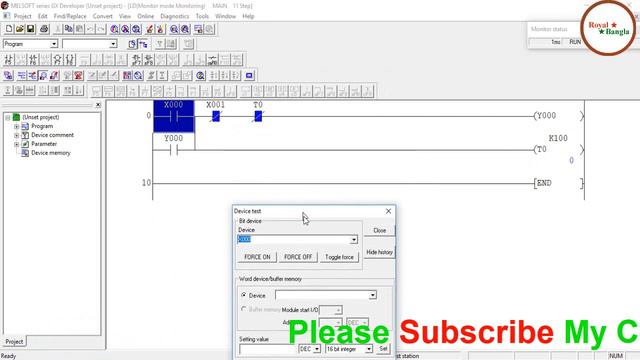Expand the Program tree node

coord(16,126)
